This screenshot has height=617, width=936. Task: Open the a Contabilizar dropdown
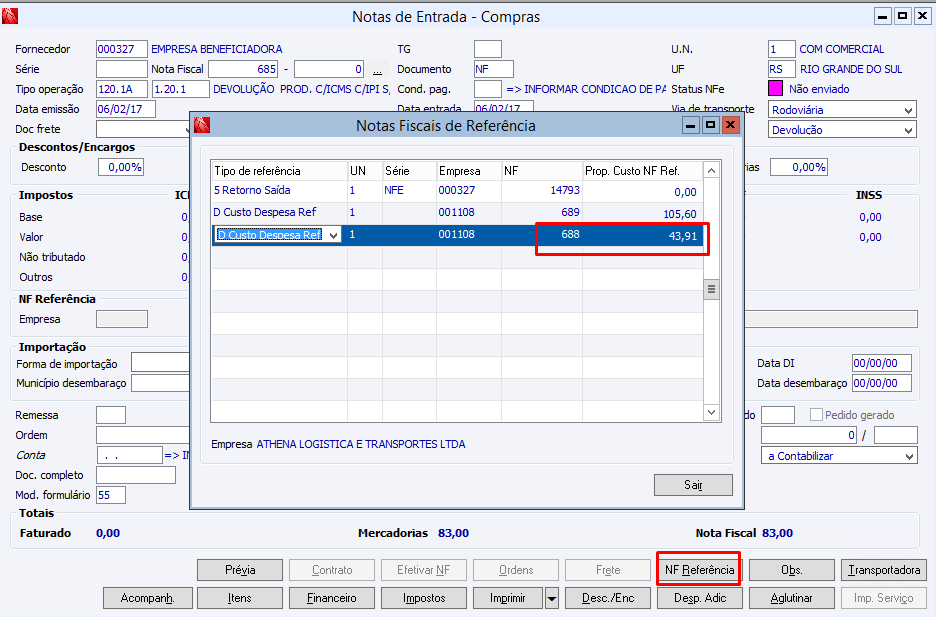click(x=909, y=456)
